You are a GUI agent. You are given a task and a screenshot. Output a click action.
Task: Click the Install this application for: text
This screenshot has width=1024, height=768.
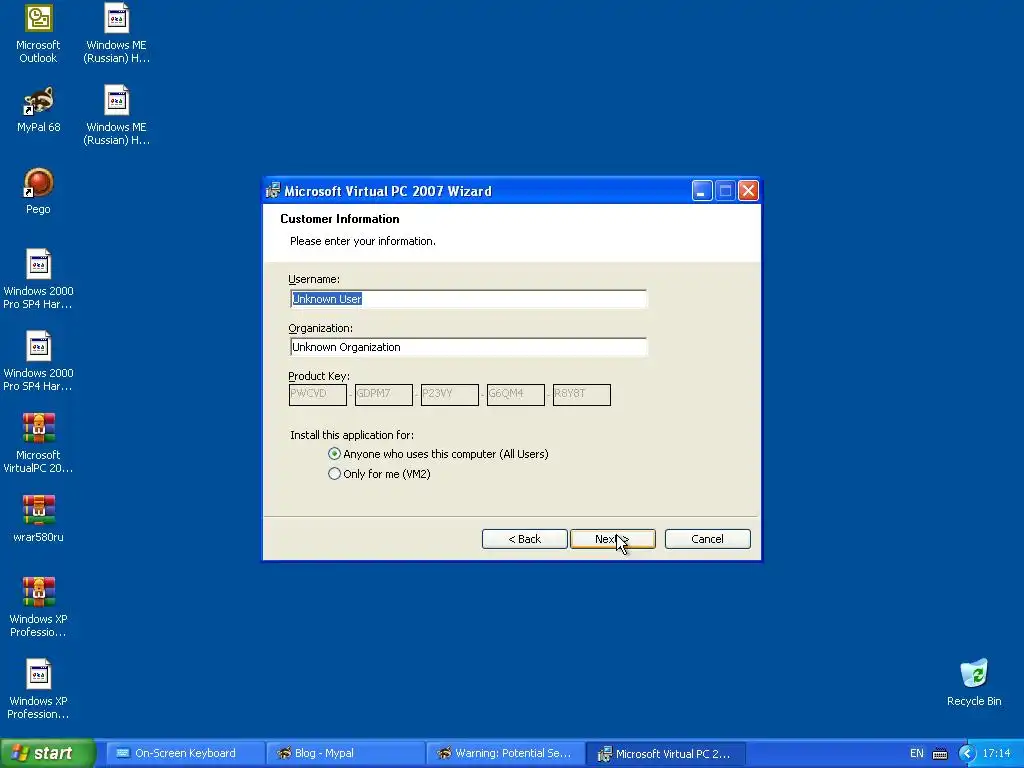click(x=351, y=435)
